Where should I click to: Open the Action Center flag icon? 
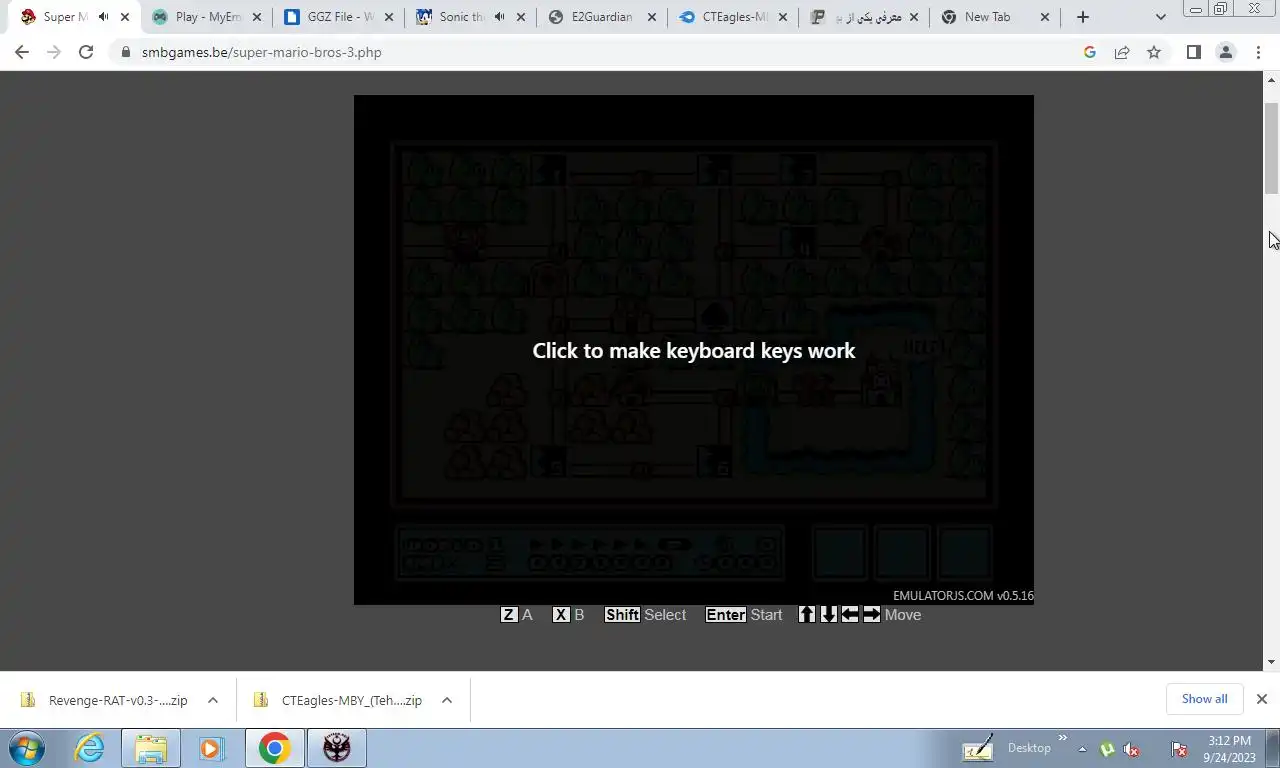click(x=1179, y=748)
